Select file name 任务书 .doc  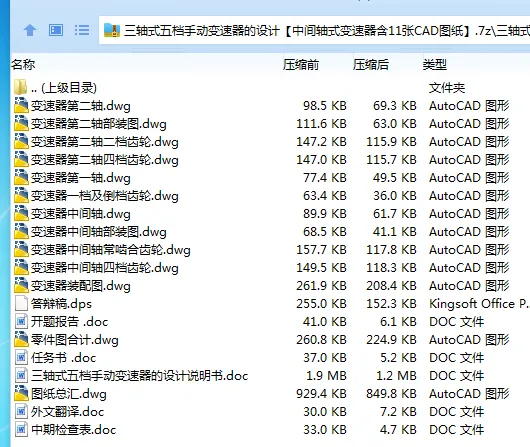[63, 358]
